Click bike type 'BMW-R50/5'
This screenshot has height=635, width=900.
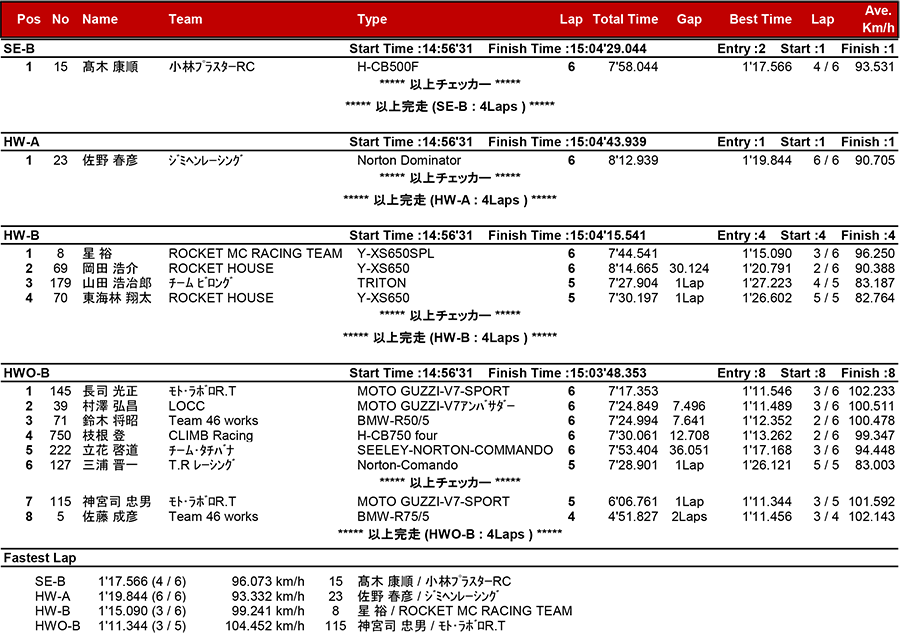(x=393, y=421)
